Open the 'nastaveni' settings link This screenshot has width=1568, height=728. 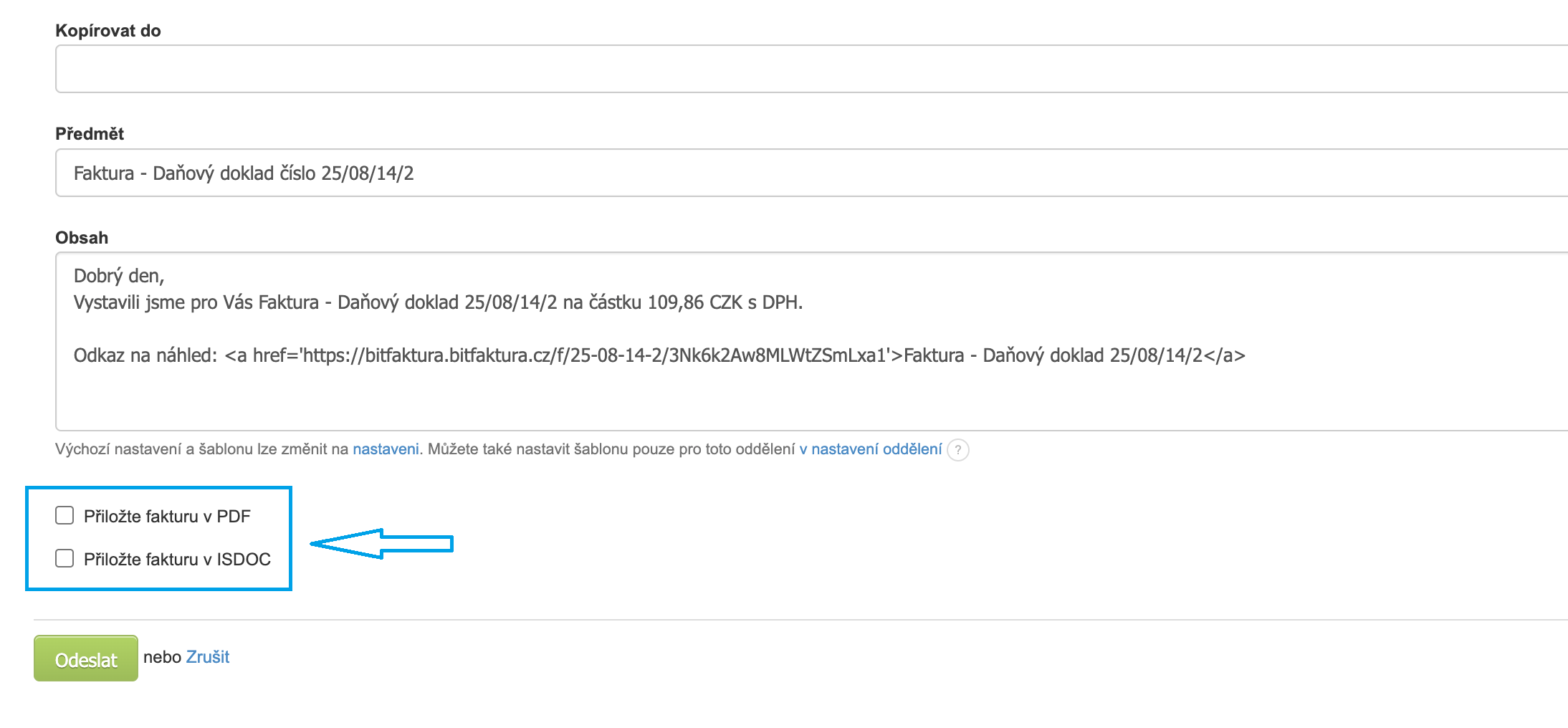pos(386,449)
